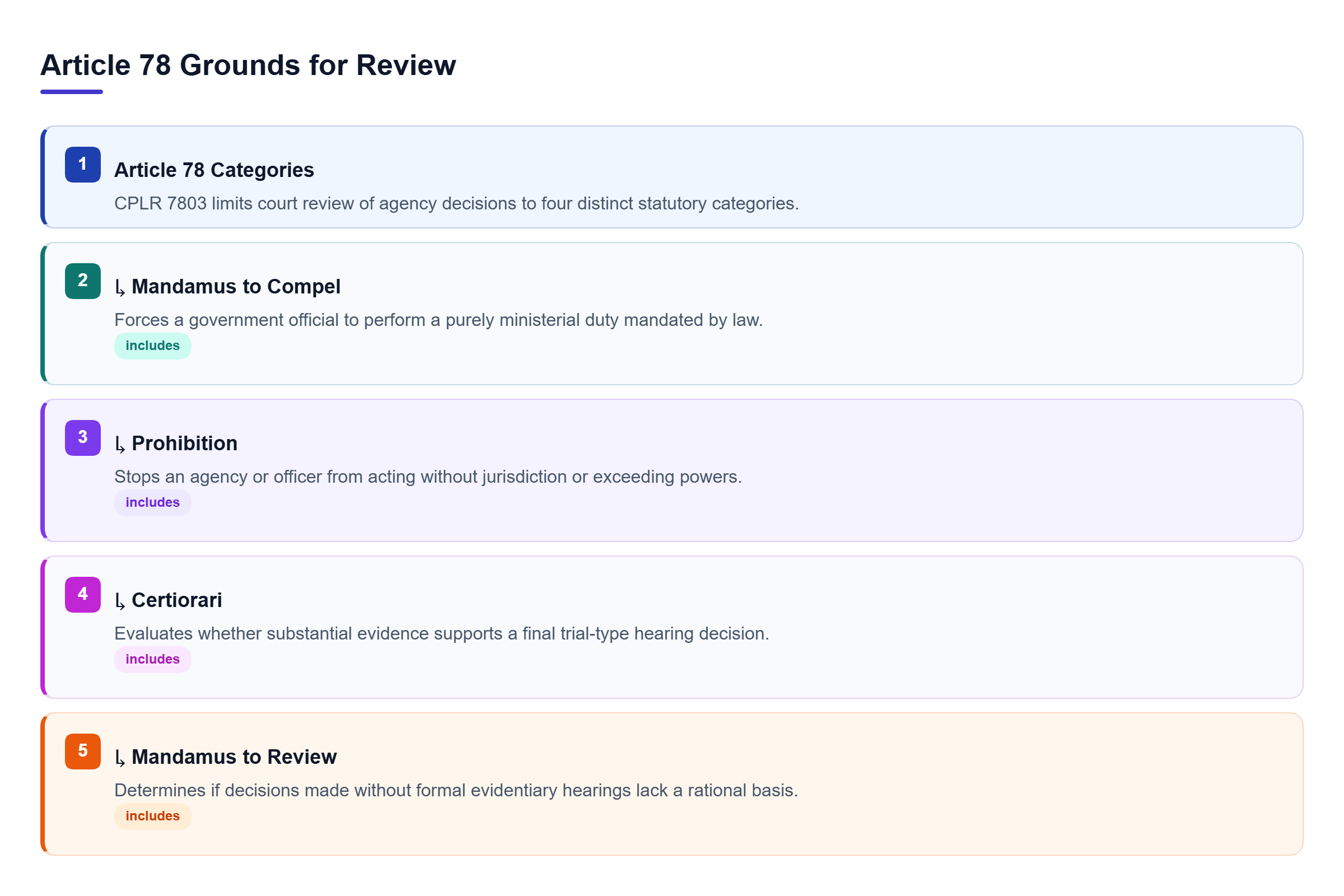Click the includes tag under Certiorari

(x=152, y=660)
